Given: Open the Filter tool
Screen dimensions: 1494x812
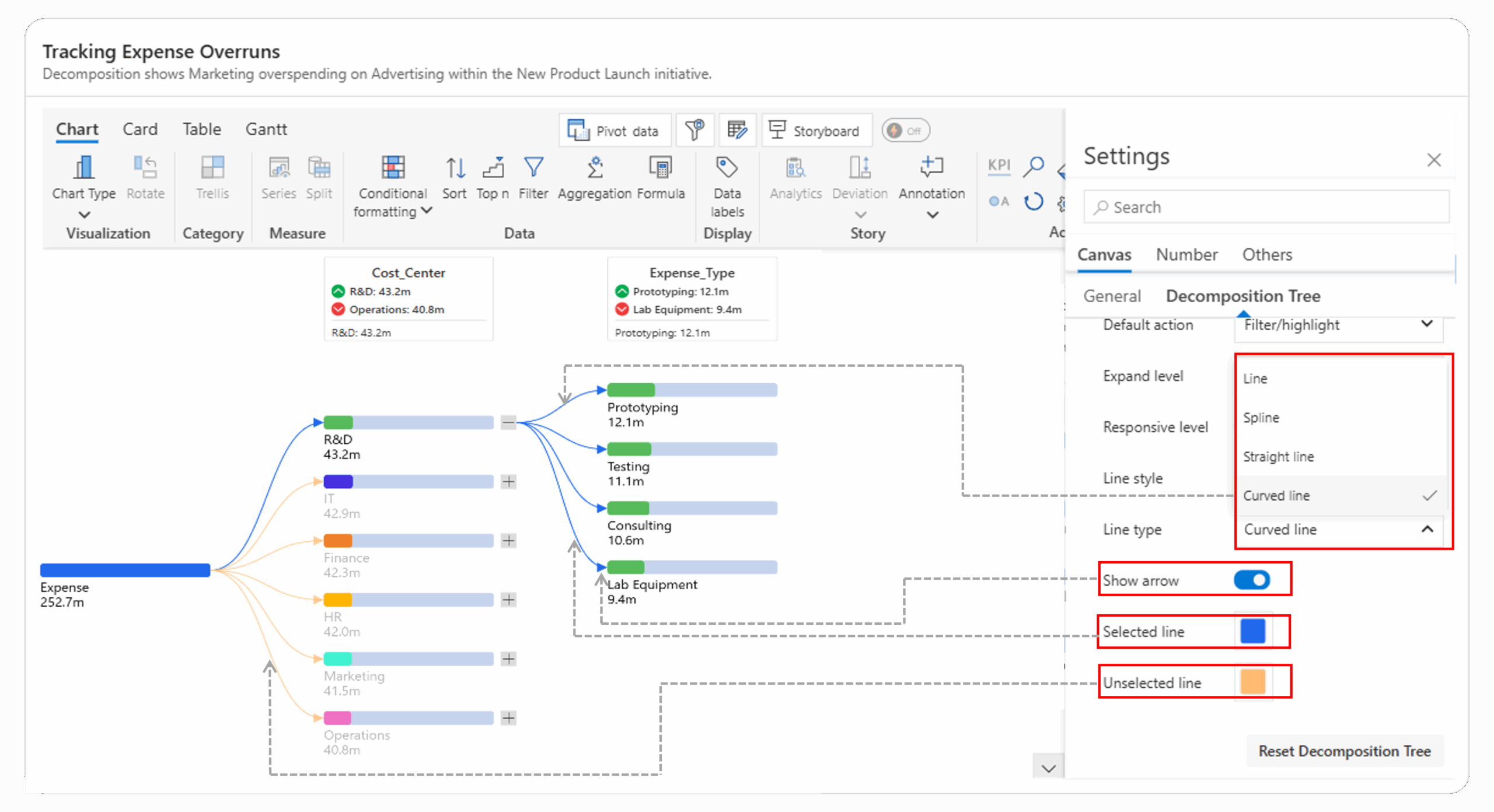Looking at the screenshot, I should [533, 175].
